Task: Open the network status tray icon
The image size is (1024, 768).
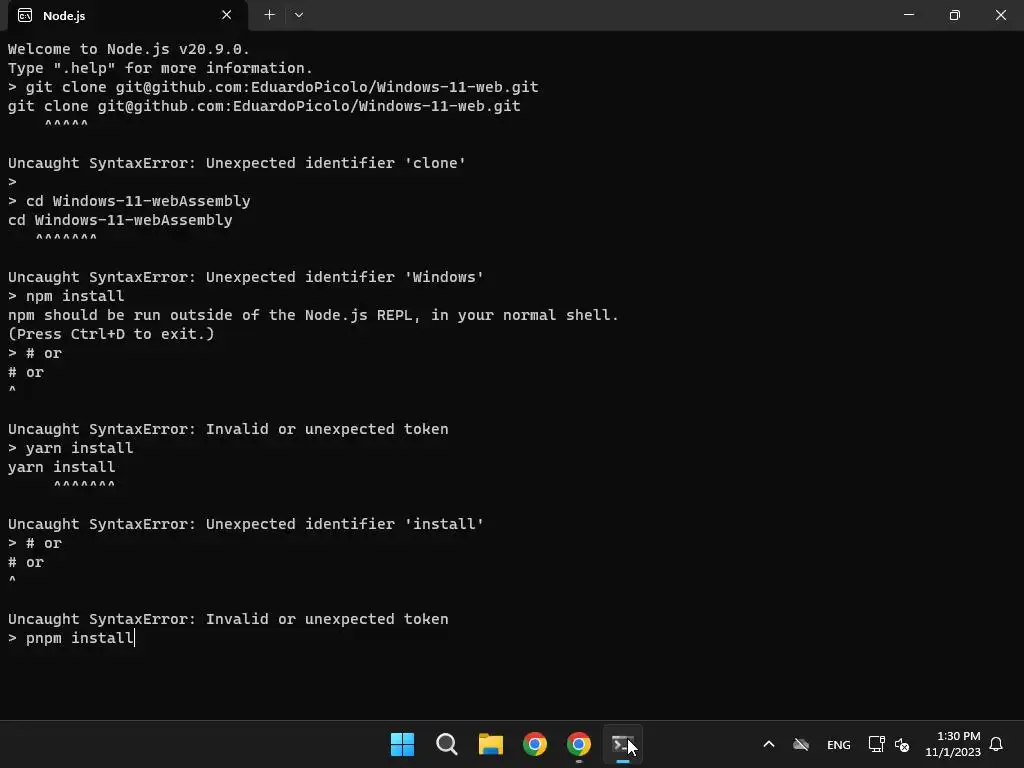Action: click(x=876, y=744)
